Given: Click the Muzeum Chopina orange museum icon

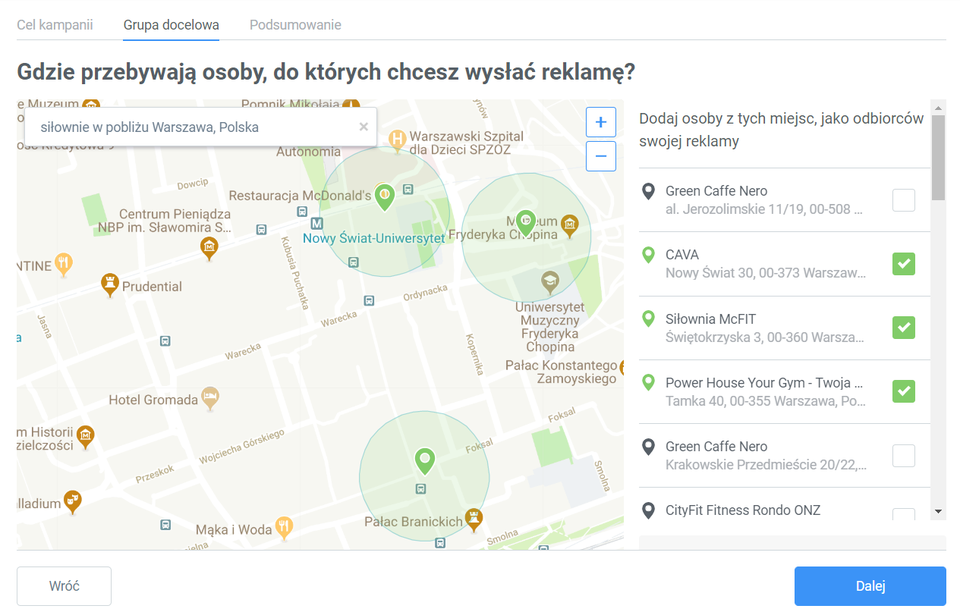Looking at the screenshot, I should (569, 225).
